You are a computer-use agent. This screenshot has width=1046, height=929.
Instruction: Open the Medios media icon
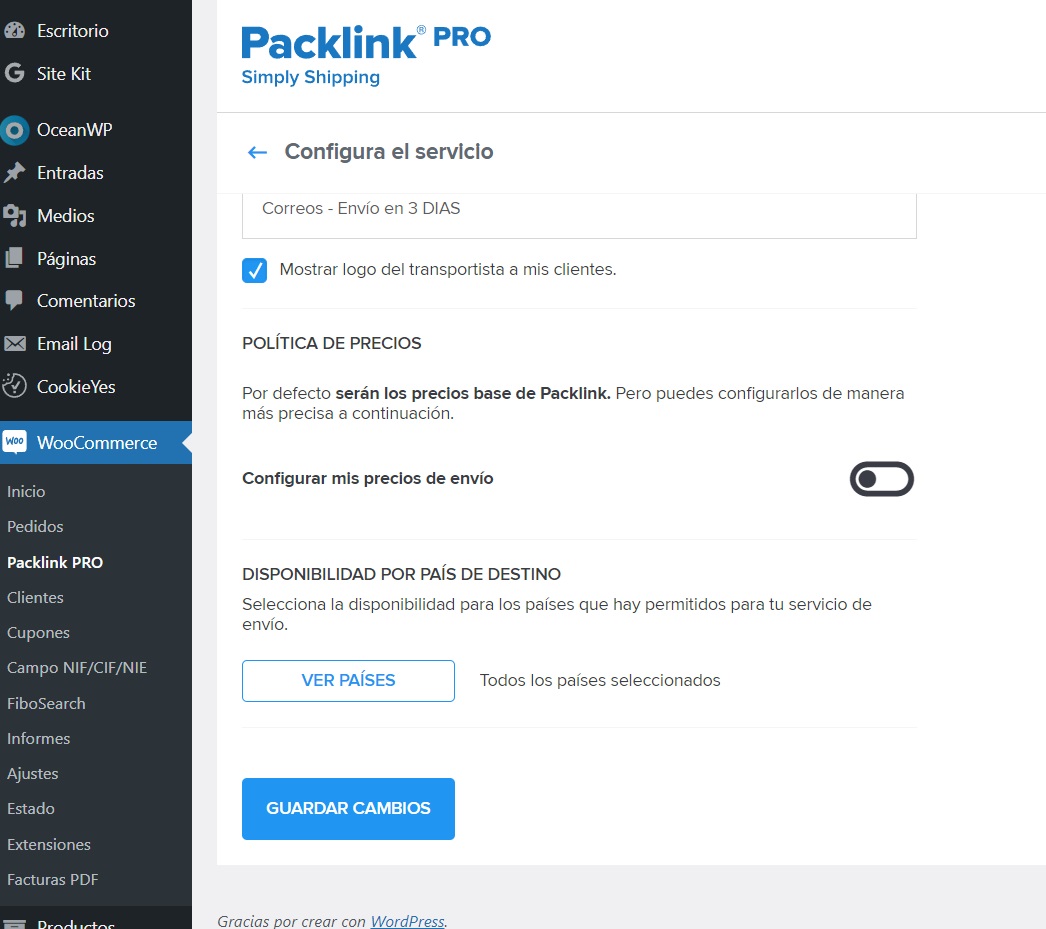pyautogui.click(x=15, y=216)
